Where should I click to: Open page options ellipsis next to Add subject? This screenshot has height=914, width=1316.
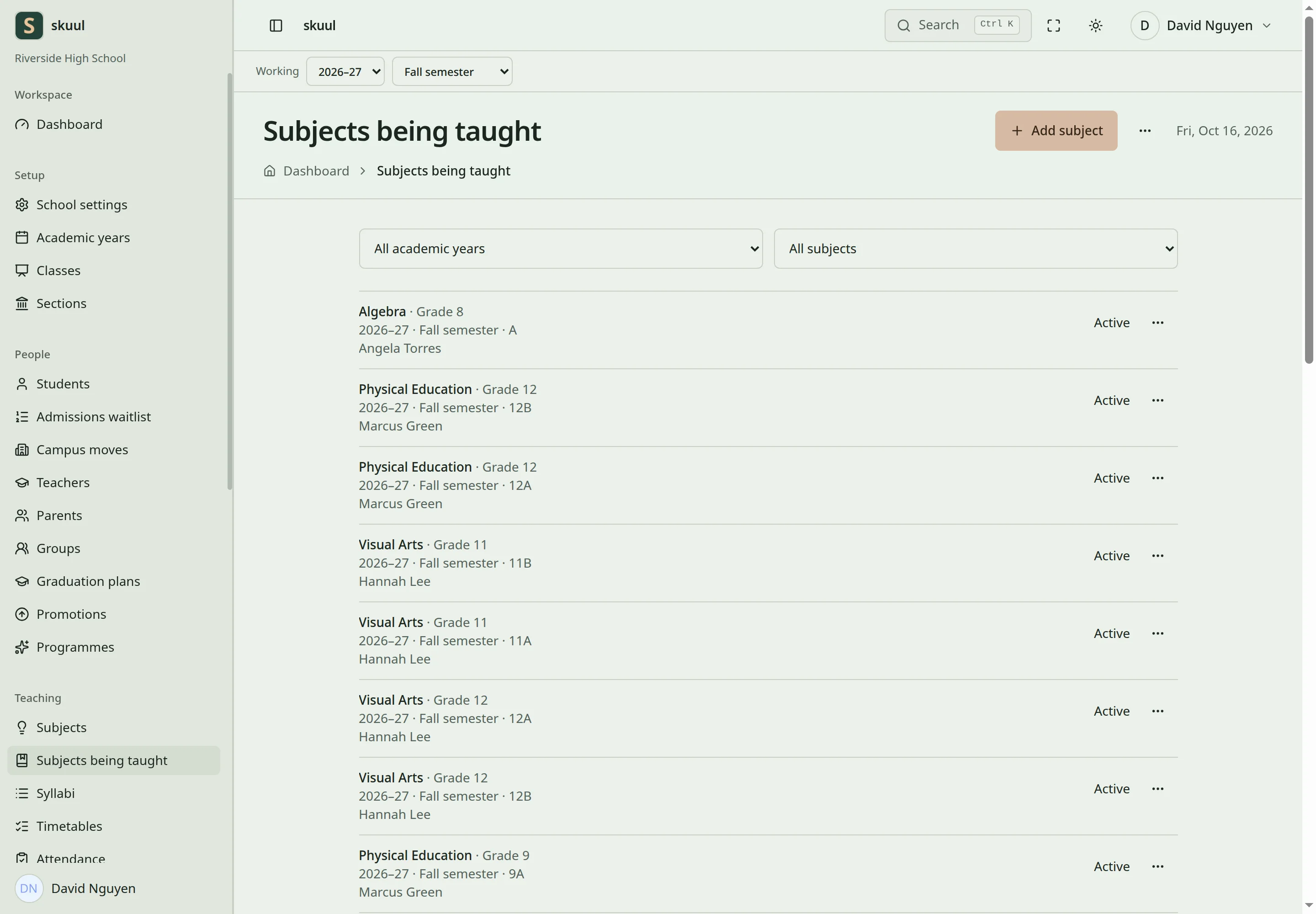pos(1144,131)
